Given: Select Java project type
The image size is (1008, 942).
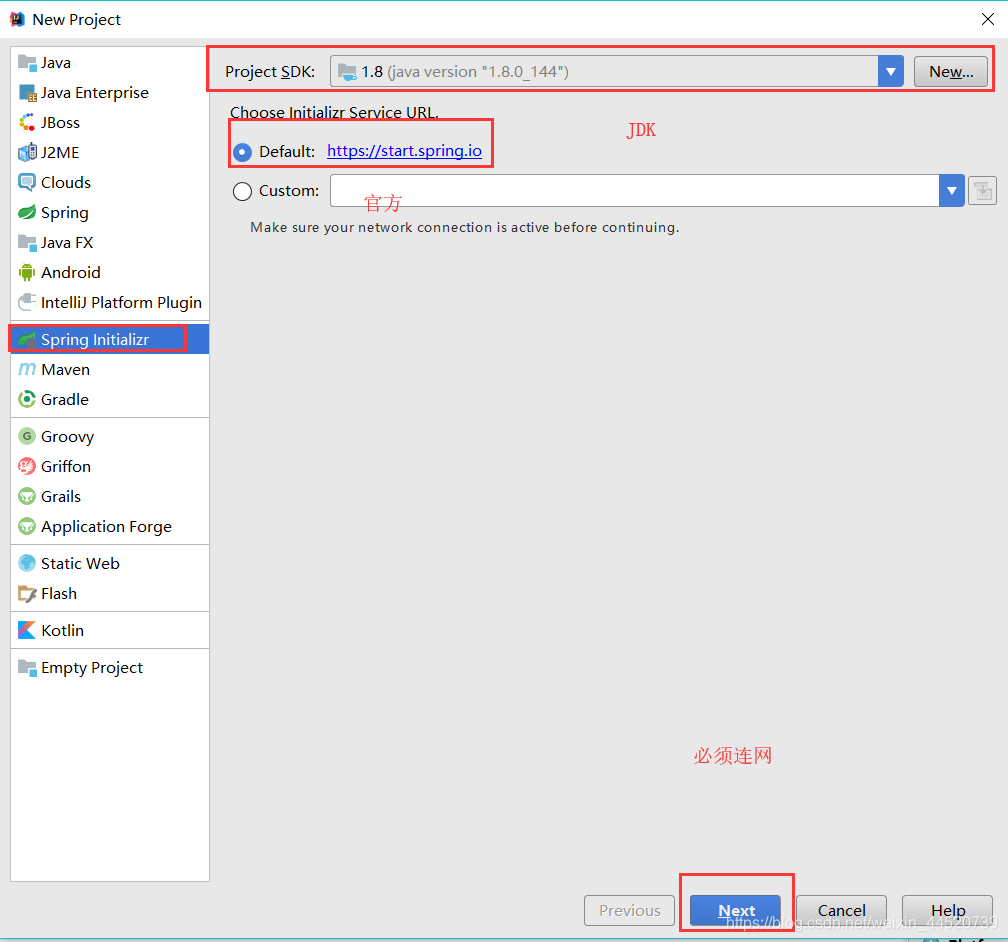Looking at the screenshot, I should 110,63.
